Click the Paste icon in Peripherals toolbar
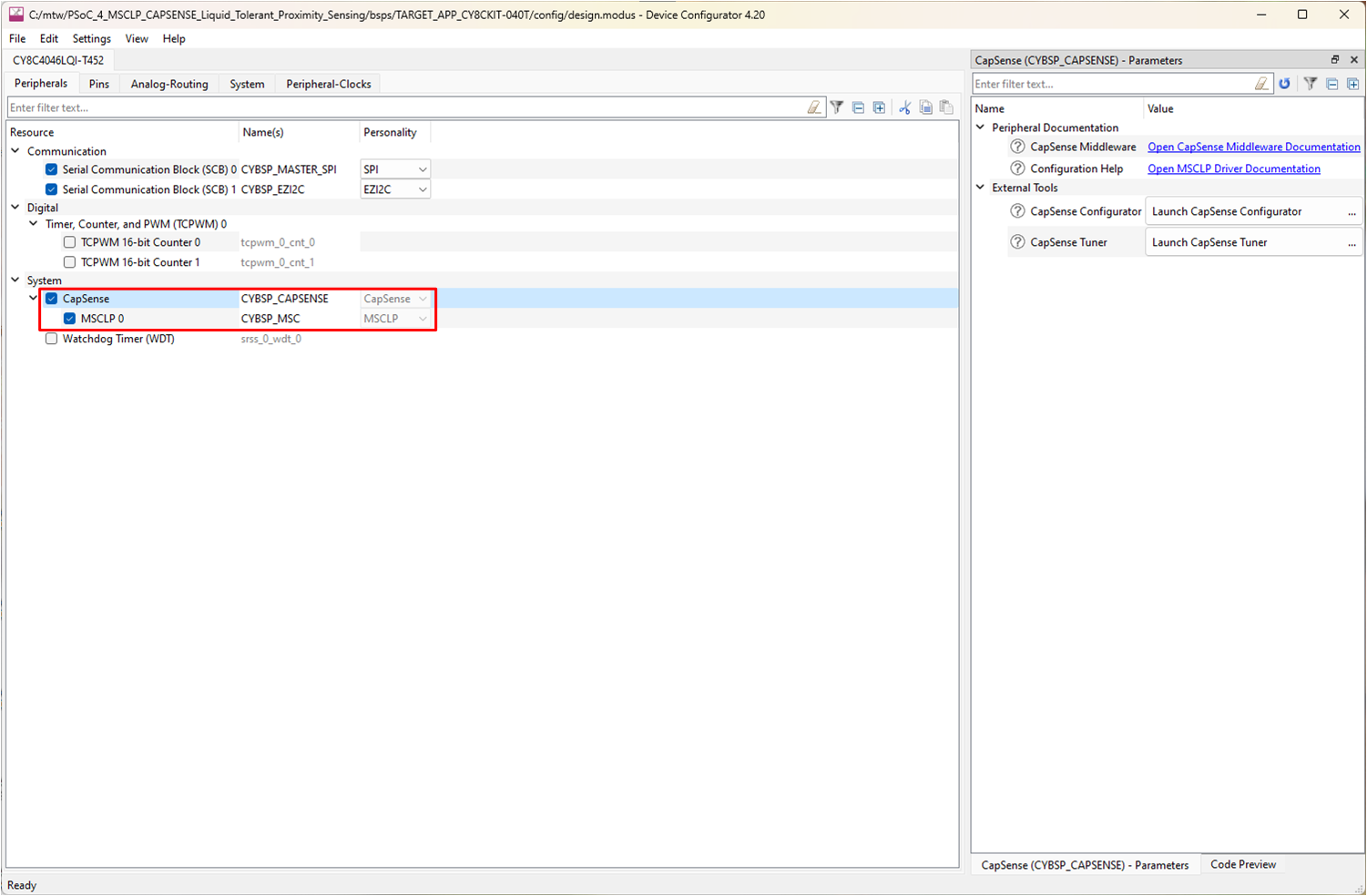1367x896 pixels. coord(946,107)
